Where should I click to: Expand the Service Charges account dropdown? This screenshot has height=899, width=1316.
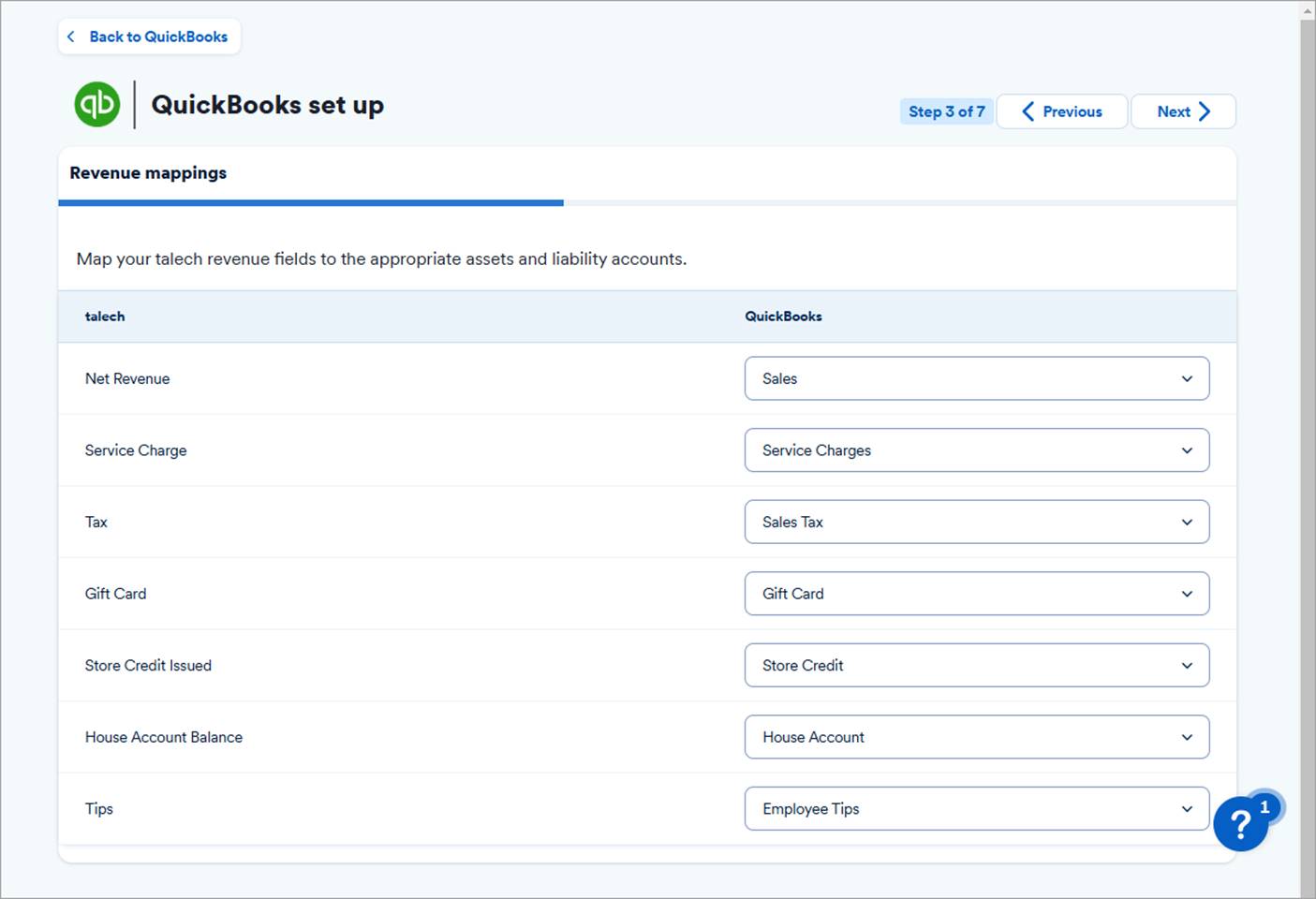[x=976, y=450]
